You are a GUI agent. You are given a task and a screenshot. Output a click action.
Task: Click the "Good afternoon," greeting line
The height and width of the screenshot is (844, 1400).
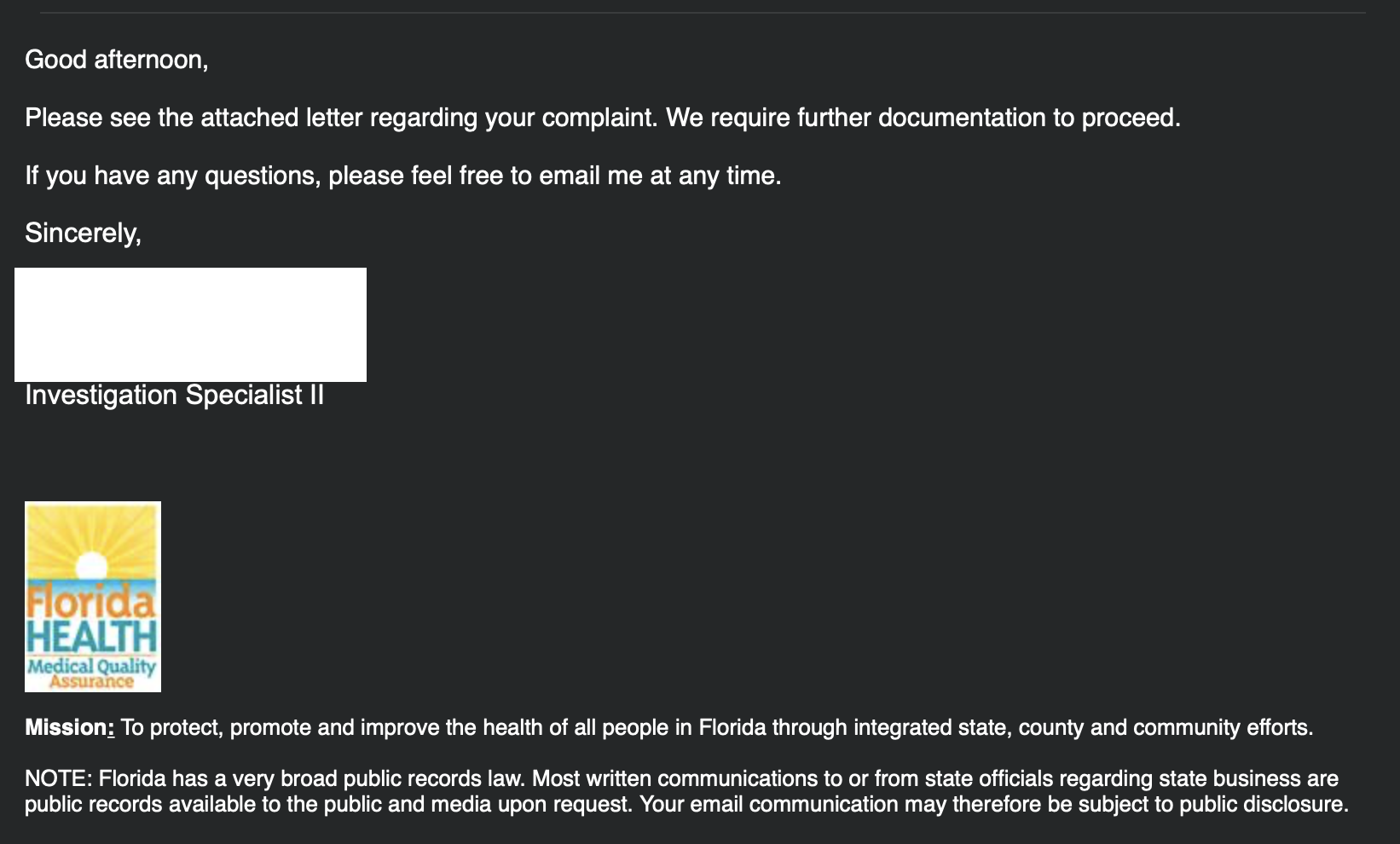(x=117, y=60)
